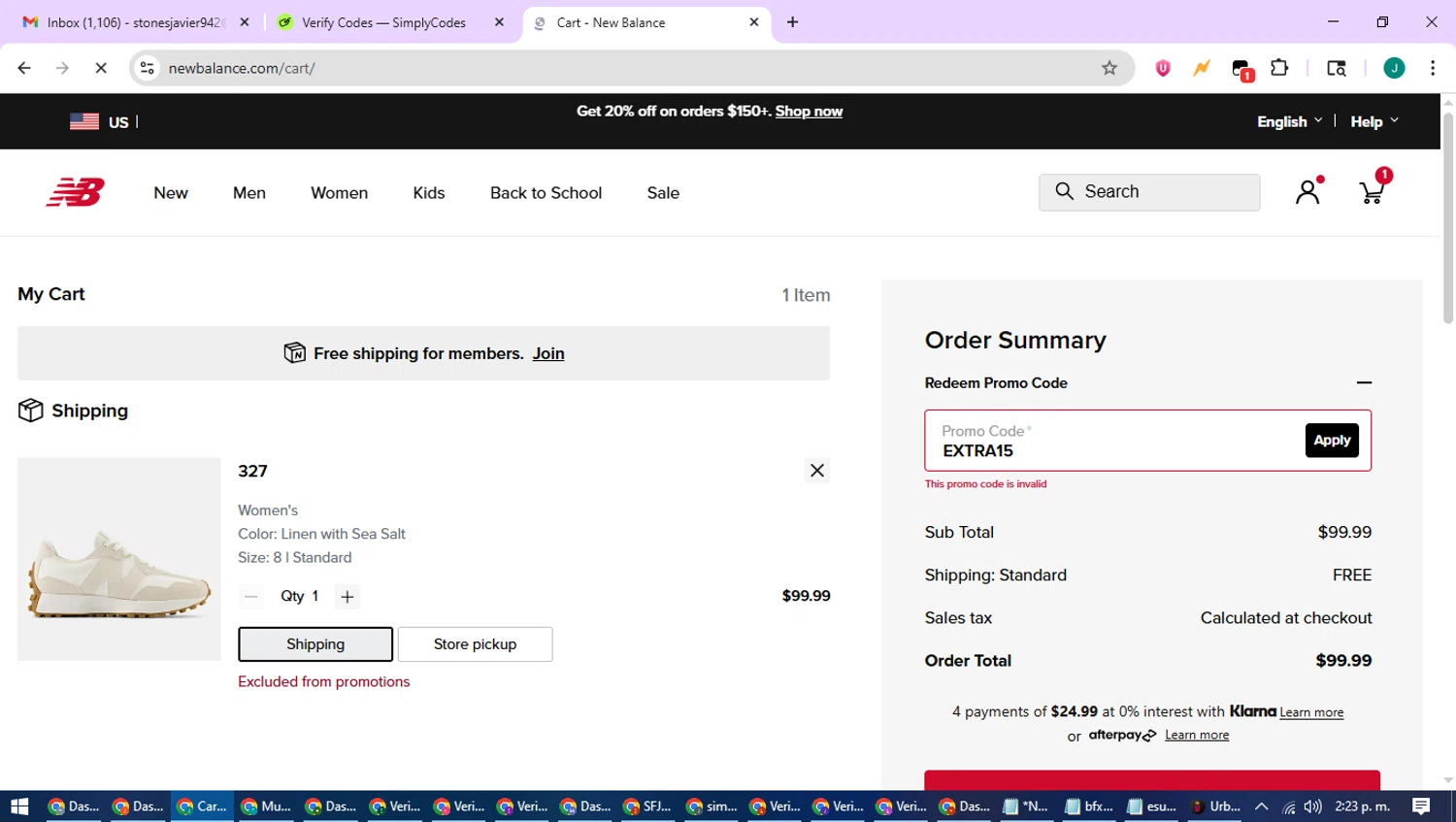1456x822 pixels.
Task: Apply the promo code
Action: click(x=1332, y=440)
